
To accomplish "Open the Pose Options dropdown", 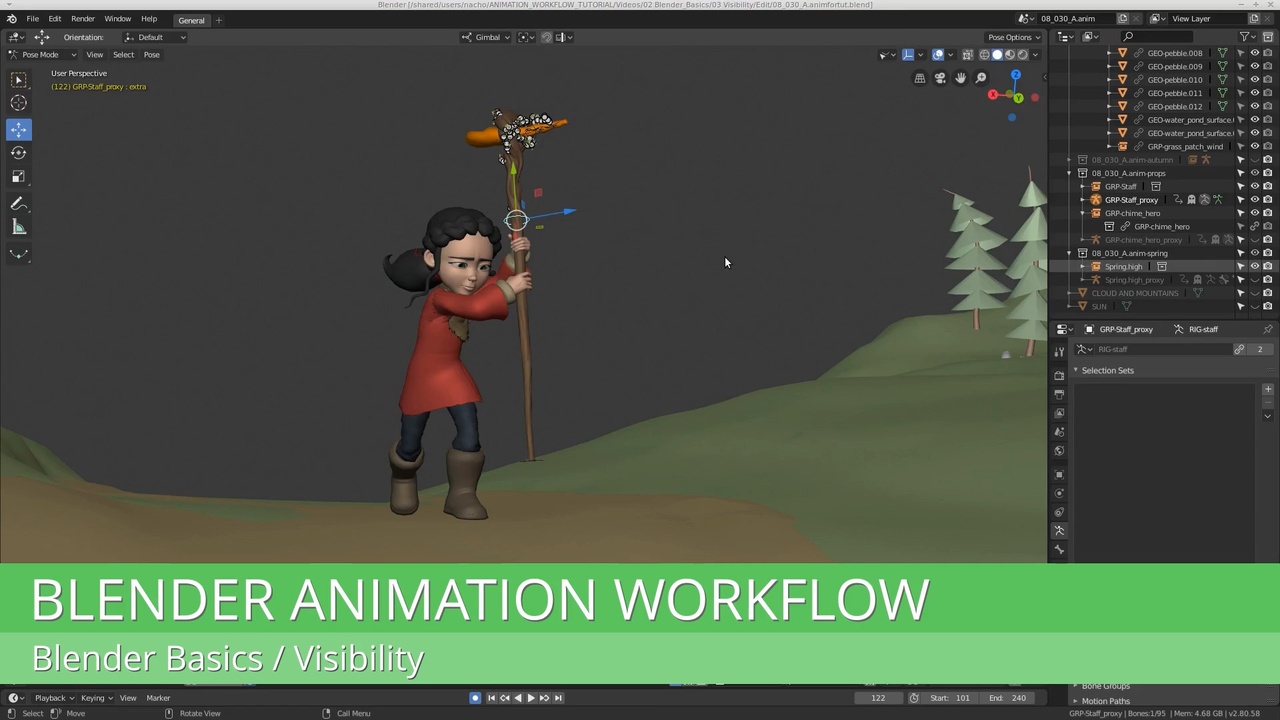I will point(1014,37).
